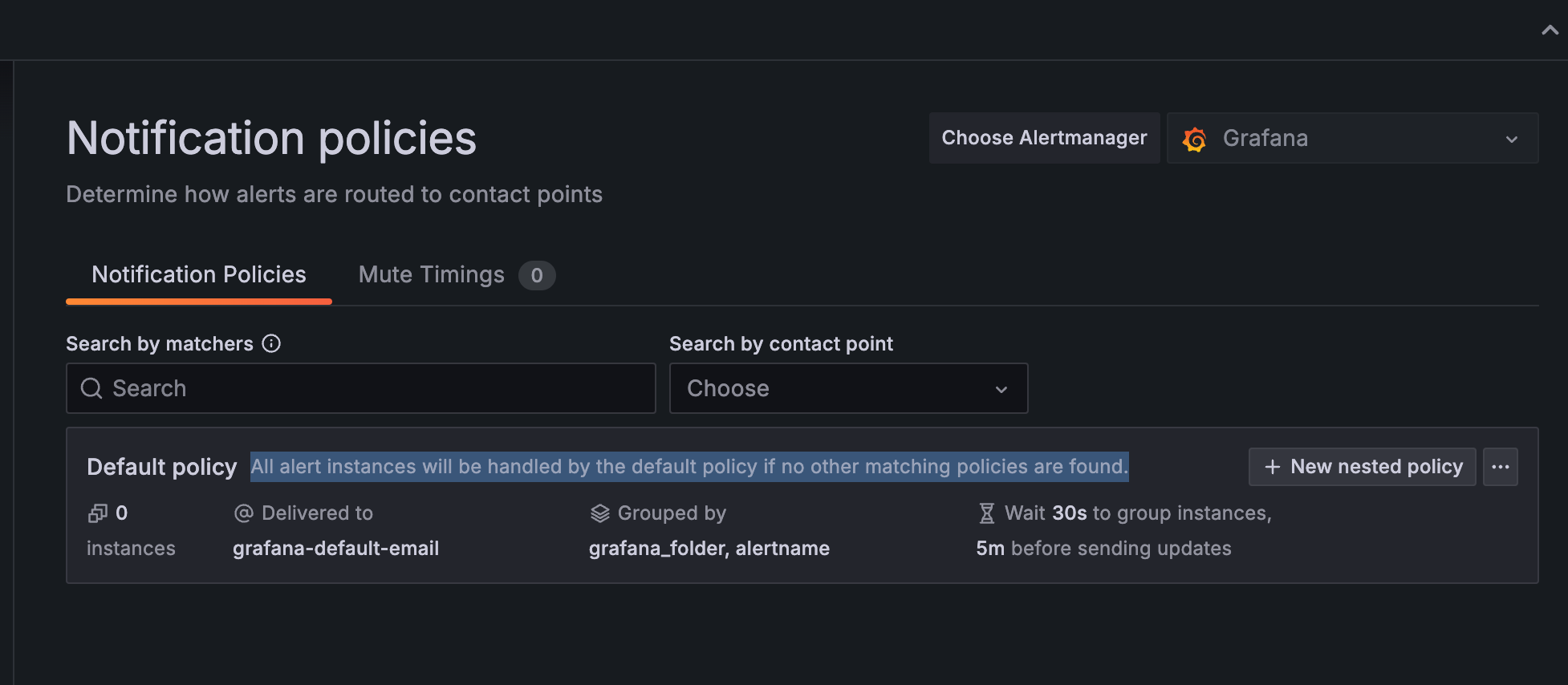Open the Grafana Alertmanager dropdown
Screen dimensions: 1568x685
click(1352, 138)
